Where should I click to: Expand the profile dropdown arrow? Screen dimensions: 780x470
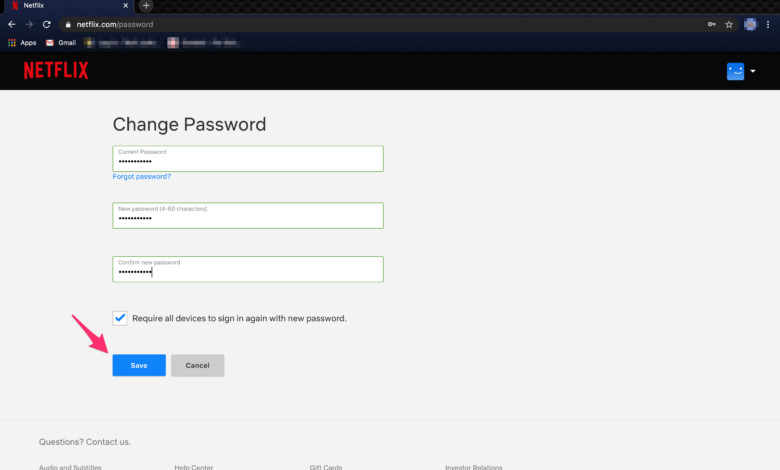tap(753, 71)
